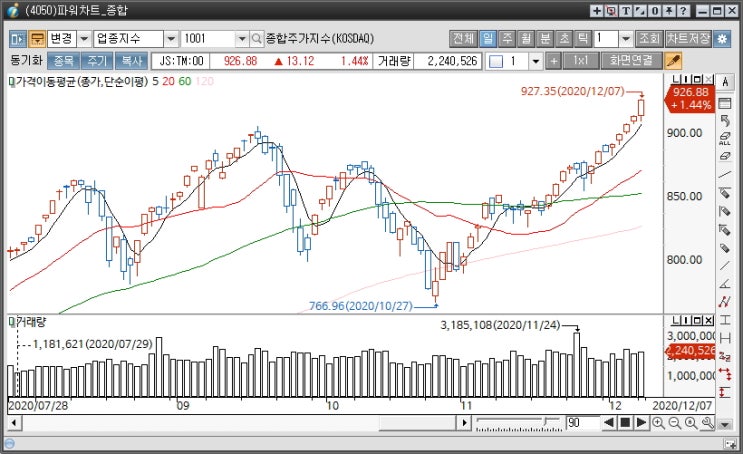Open chart settings wrench icon
The width and height of the screenshot is (743, 454).
pyautogui.click(x=708, y=423)
